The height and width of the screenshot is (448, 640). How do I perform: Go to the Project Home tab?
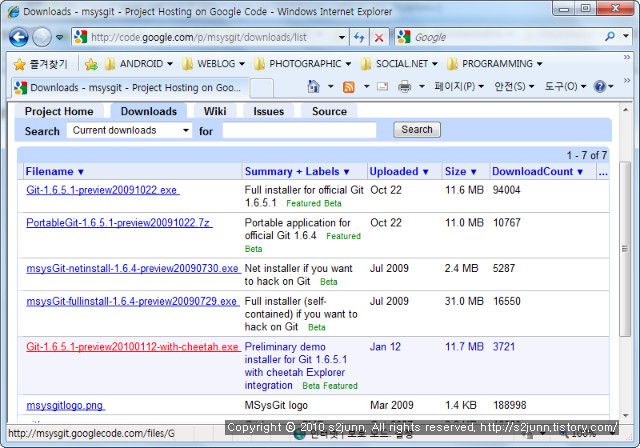59,111
